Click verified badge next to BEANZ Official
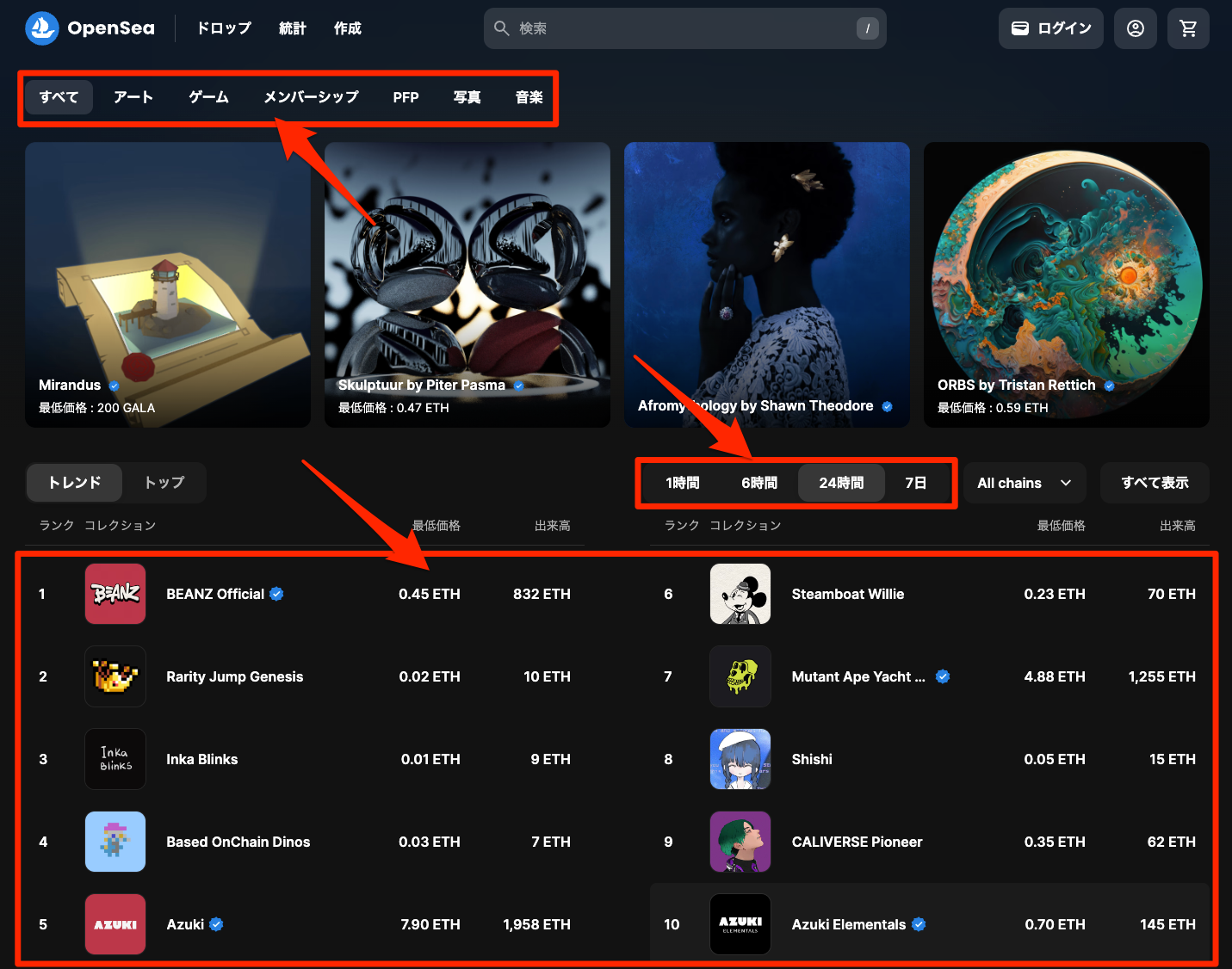1232x969 pixels. pos(276,594)
